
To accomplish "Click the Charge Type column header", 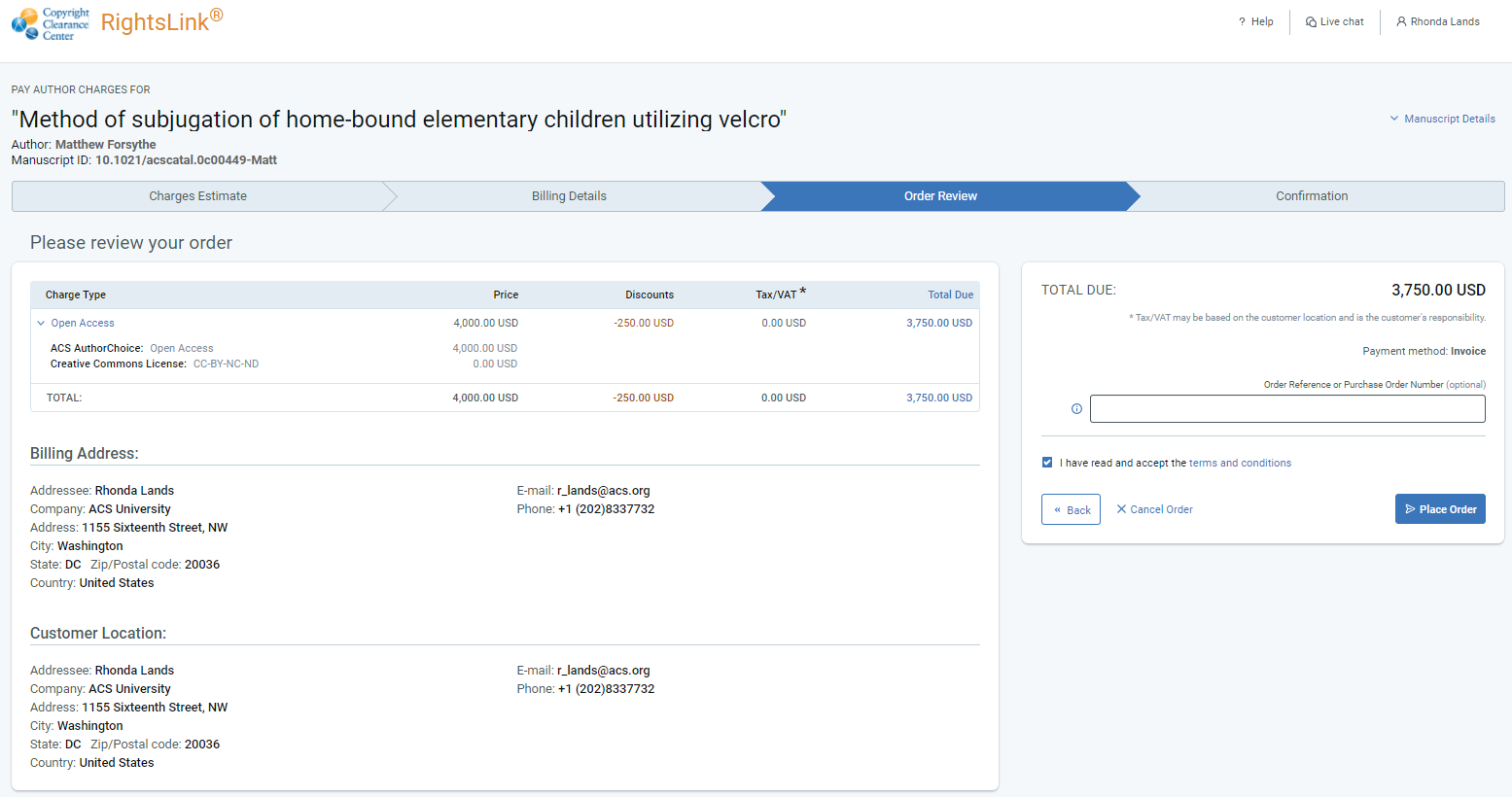I will click(76, 295).
